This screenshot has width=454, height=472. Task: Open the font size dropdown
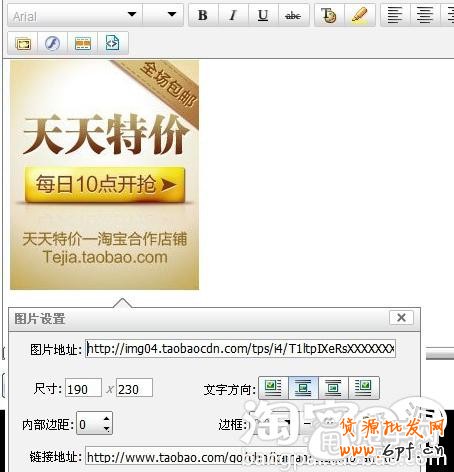163,15
